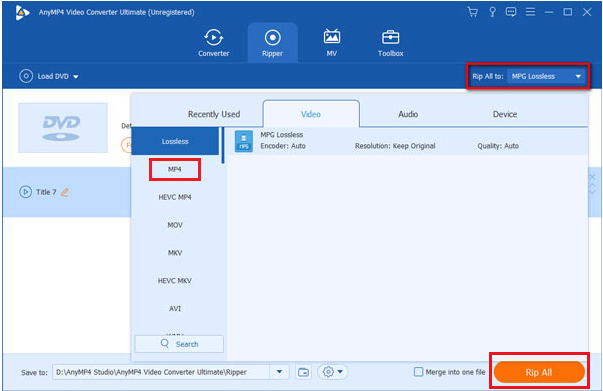Select MP4 format in list

pyautogui.click(x=175, y=169)
